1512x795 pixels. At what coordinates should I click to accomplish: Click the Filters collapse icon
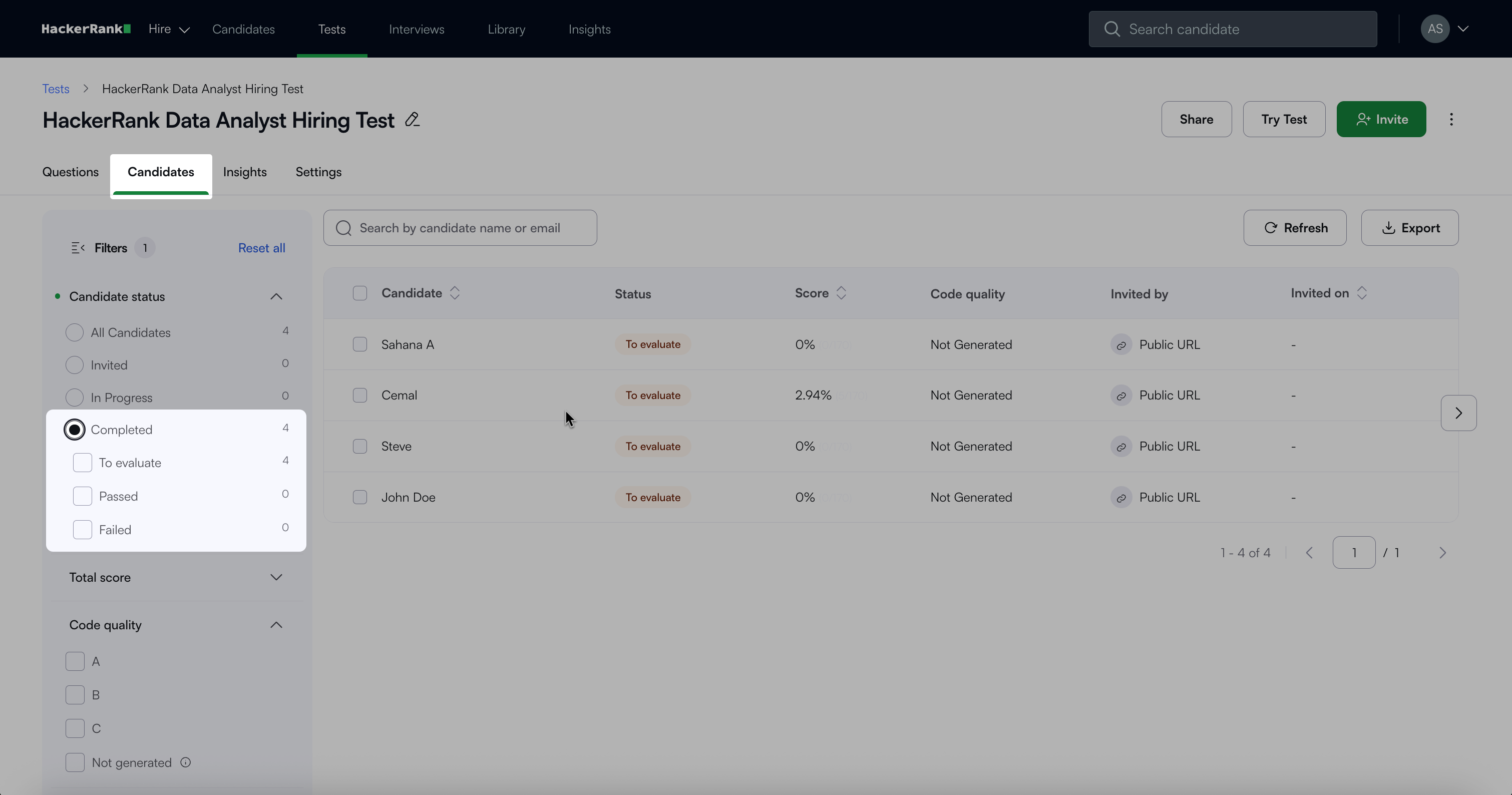(78, 248)
